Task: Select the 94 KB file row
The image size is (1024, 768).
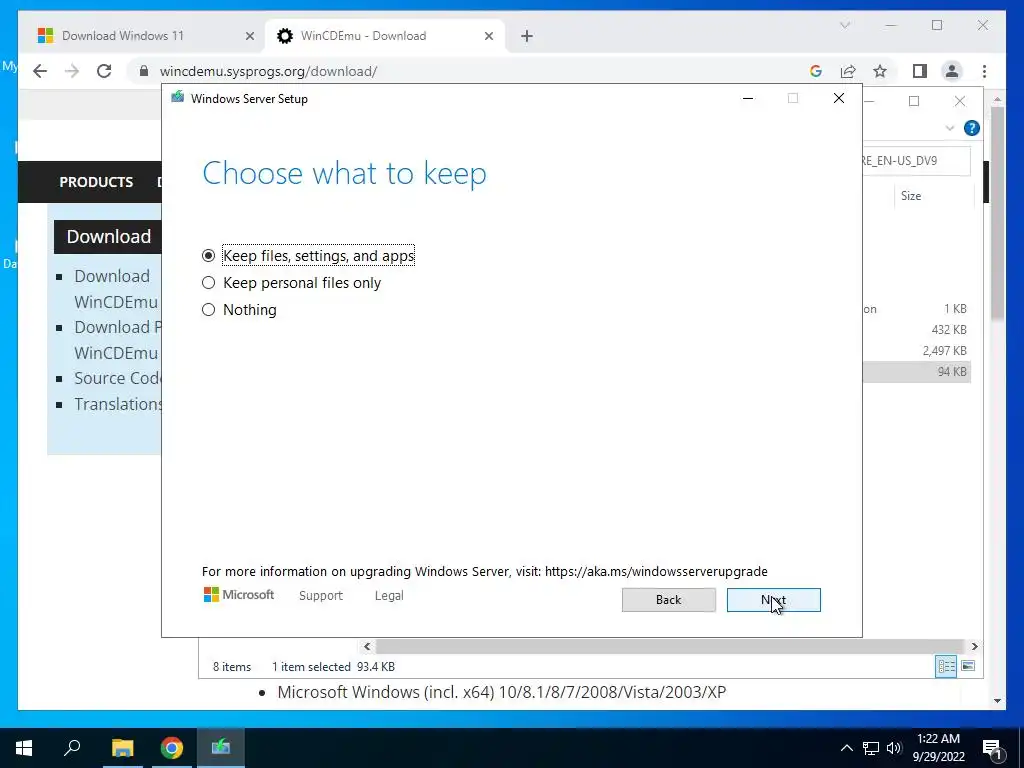Action: click(916, 372)
